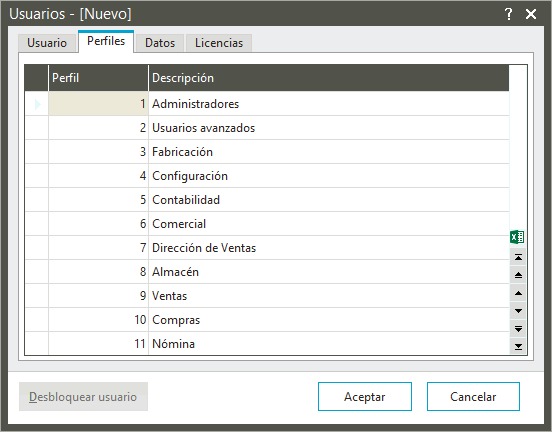Select the Usuarios avanzados row
Image resolution: width=552 pixels, height=432 pixels.
[x=267, y=128]
